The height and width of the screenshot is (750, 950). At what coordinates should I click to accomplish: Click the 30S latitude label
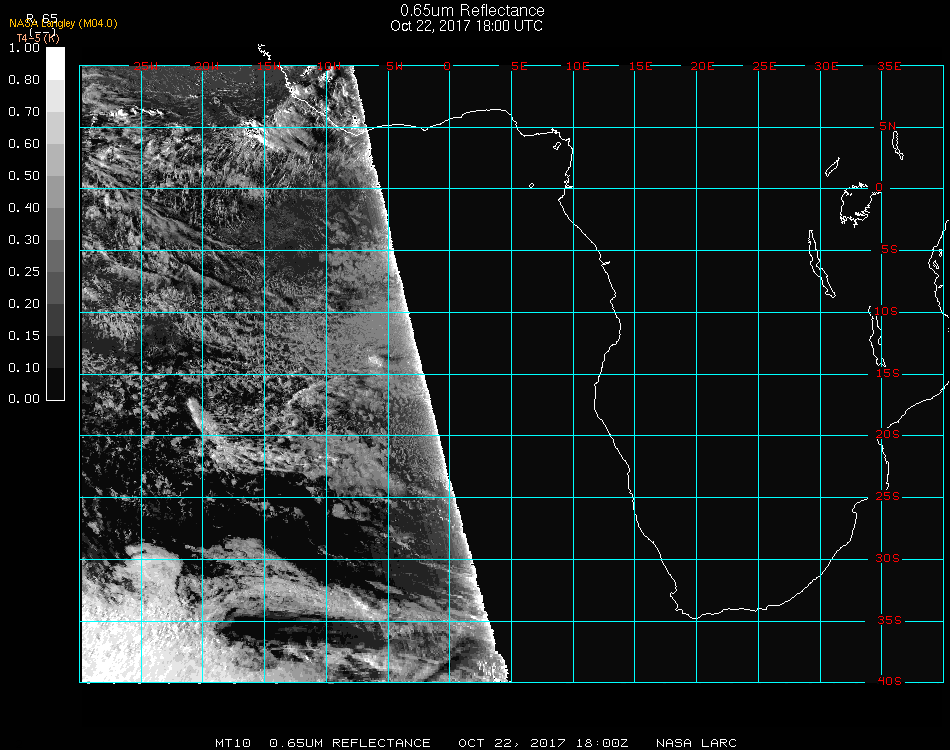pos(888,559)
